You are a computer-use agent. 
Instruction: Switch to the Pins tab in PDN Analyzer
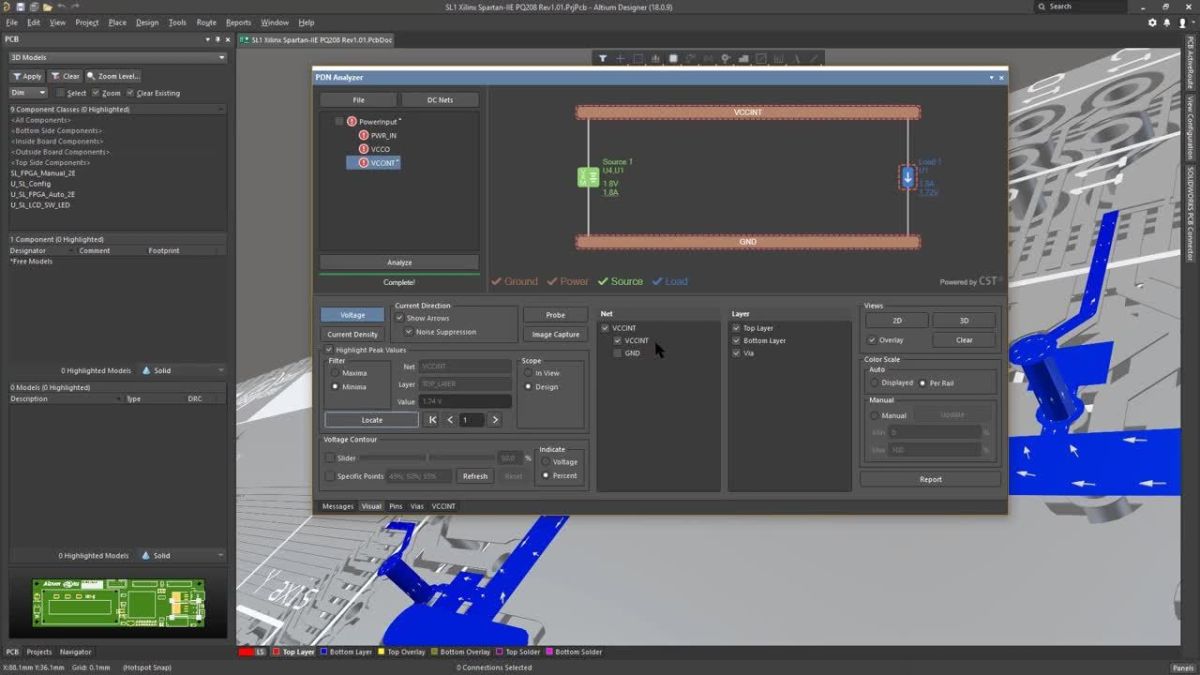(395, 506)
